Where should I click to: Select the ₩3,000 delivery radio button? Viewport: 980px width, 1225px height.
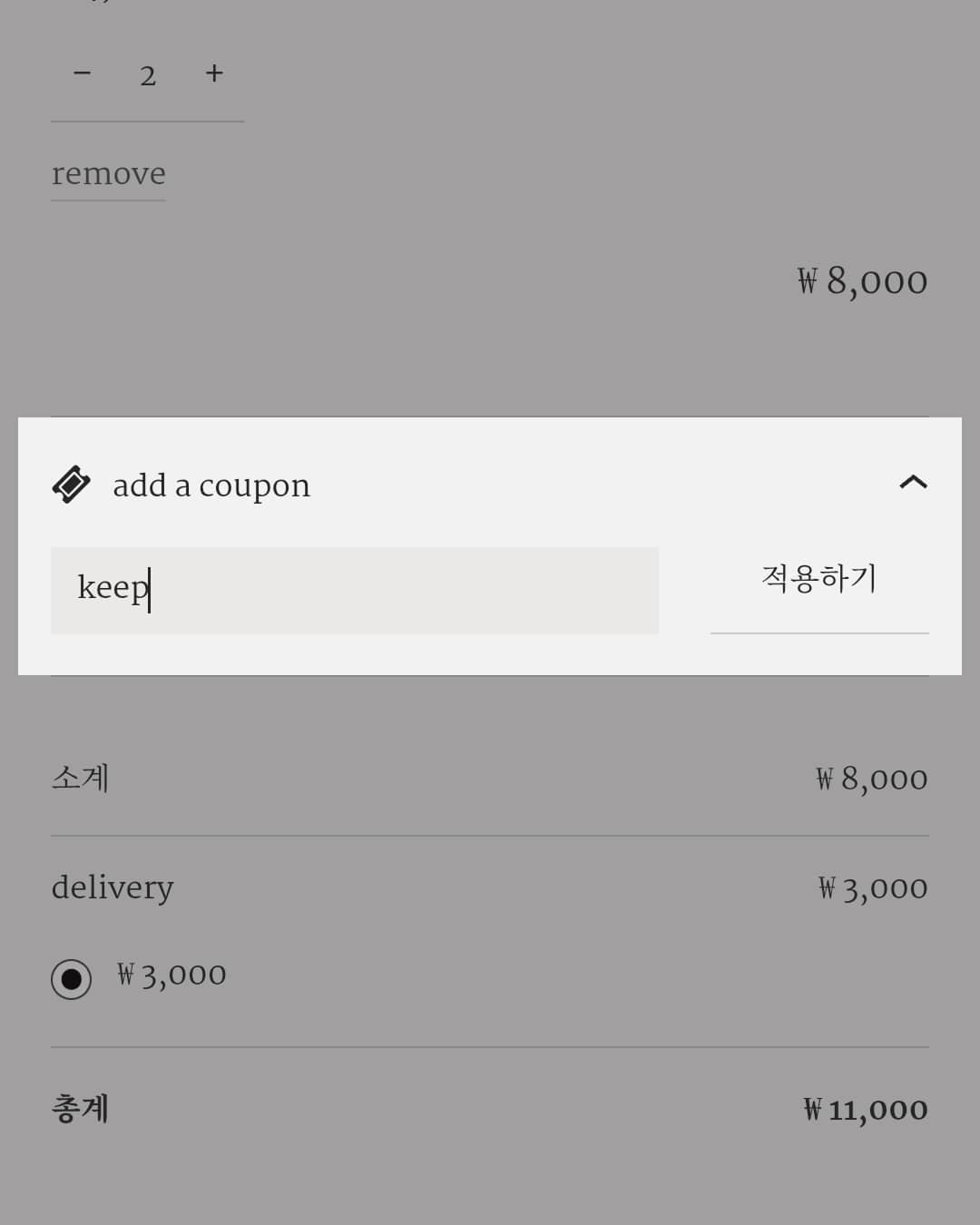(71, 979)
